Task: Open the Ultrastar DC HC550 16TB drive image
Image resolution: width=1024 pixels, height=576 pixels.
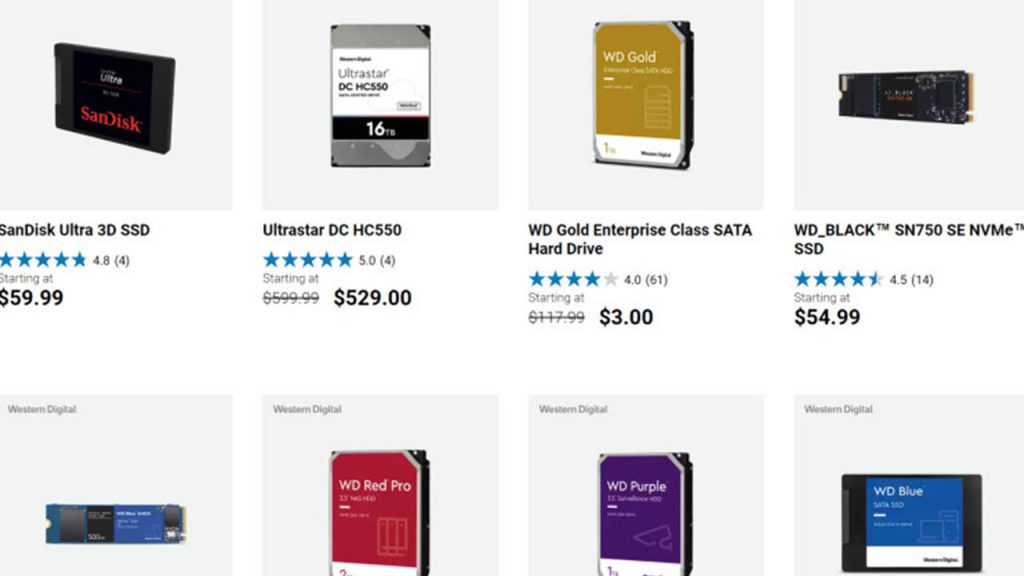Action: [380, 95]
